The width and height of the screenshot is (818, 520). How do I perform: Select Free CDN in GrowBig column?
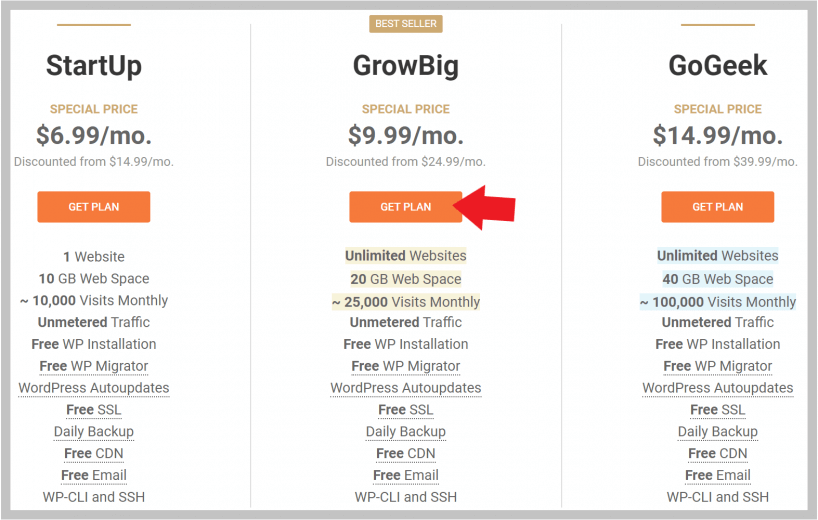tap(406, 454)
